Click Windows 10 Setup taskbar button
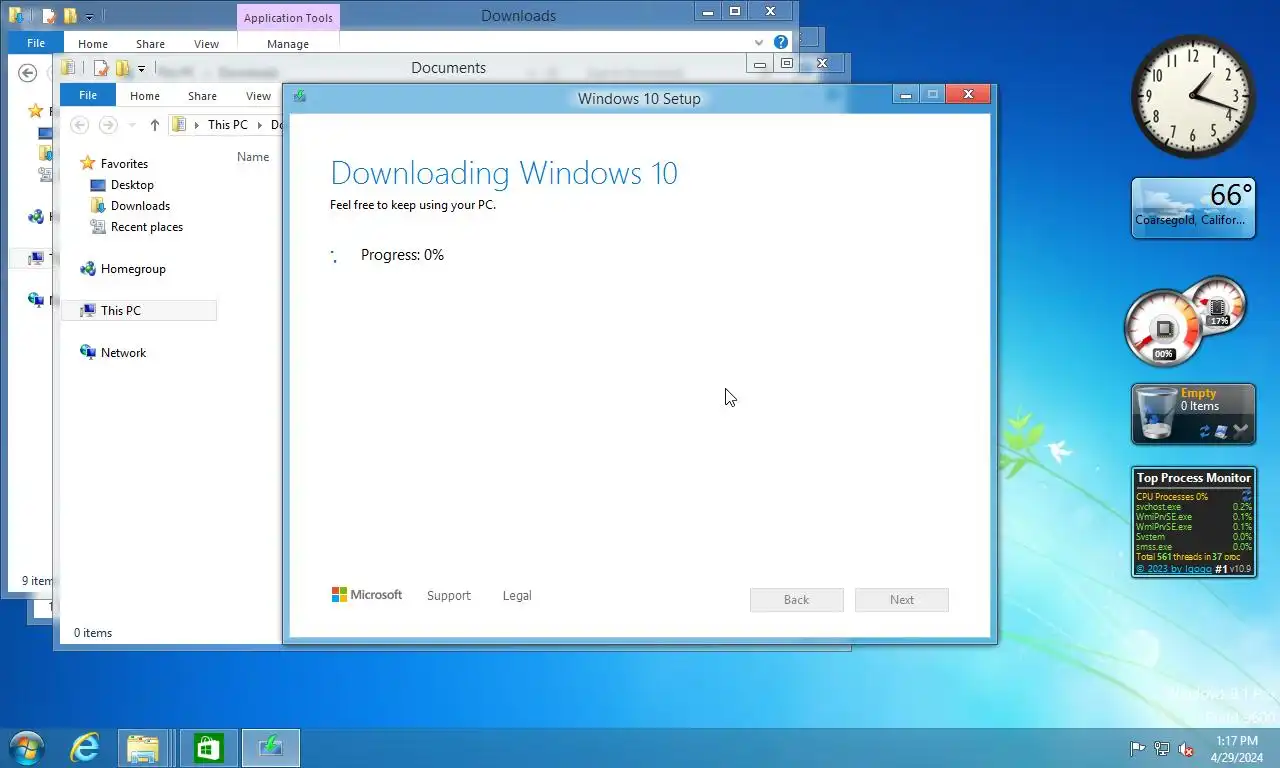 271,748
